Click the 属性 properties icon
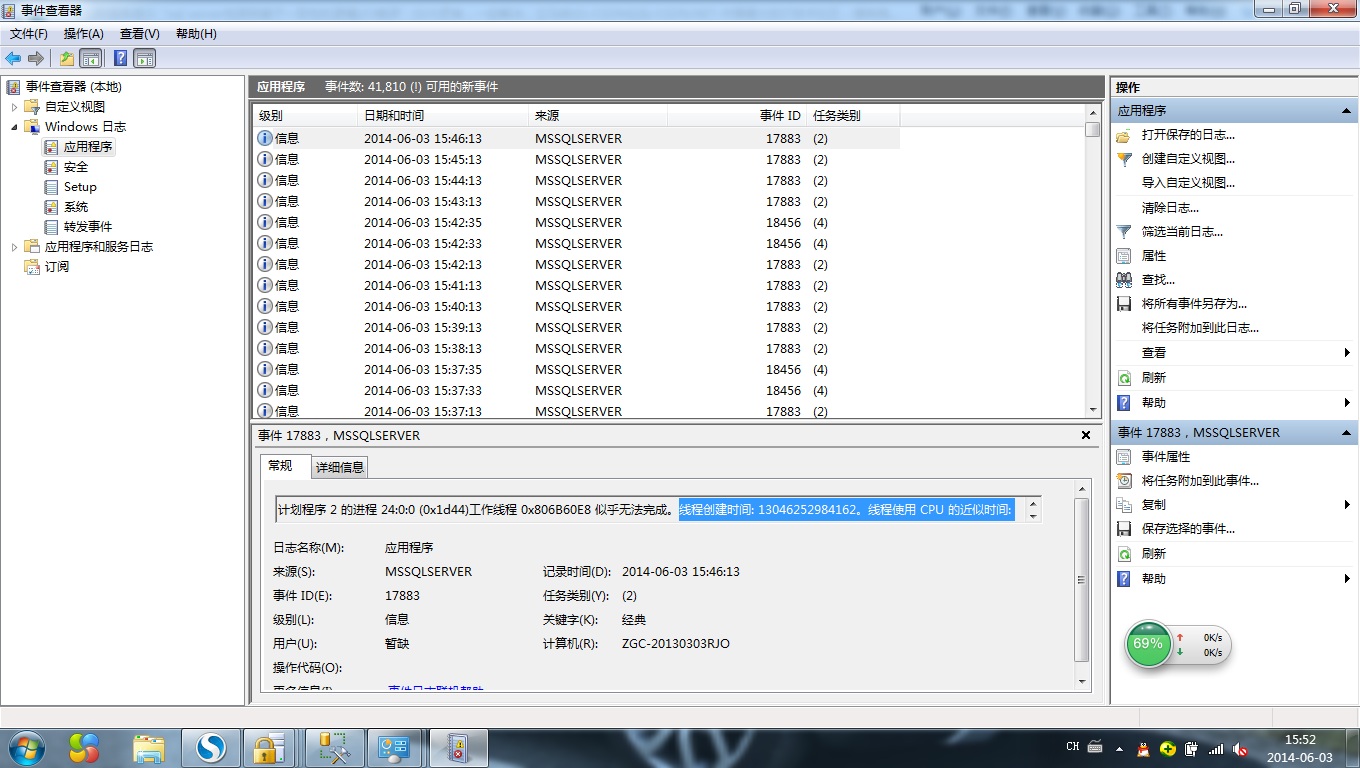This screenshot has height=768, width=1360. (1124, 256)
